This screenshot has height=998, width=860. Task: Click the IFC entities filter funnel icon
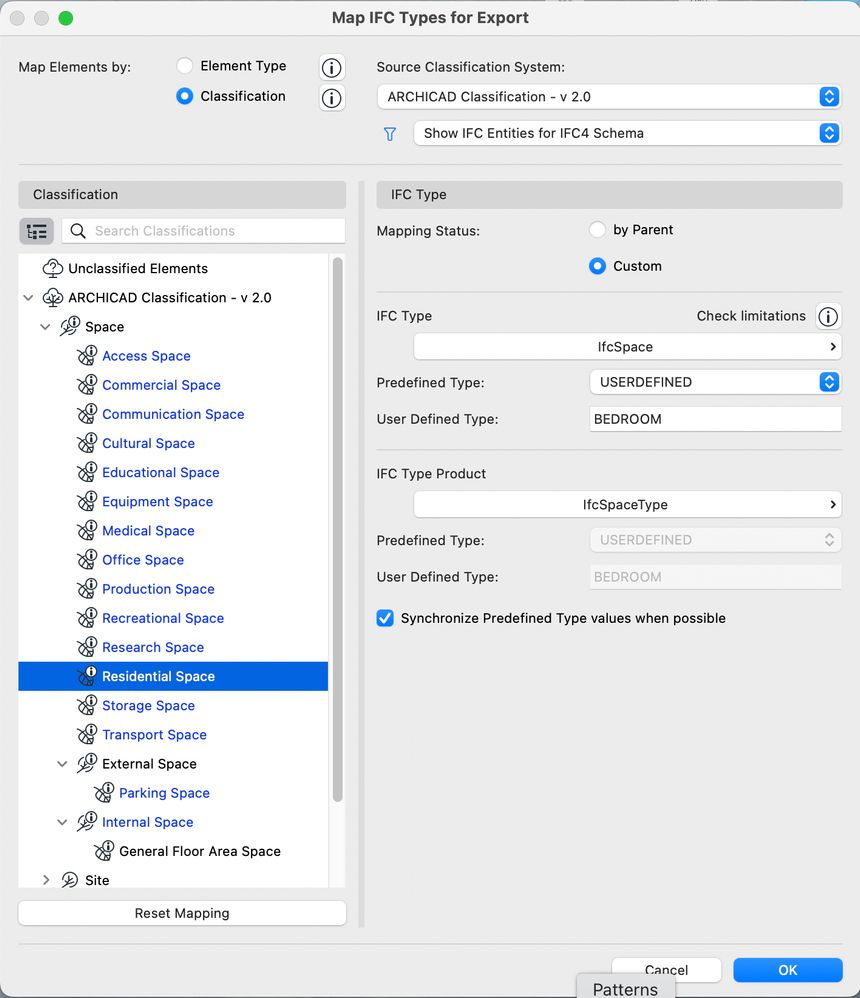tap(390, 134)
